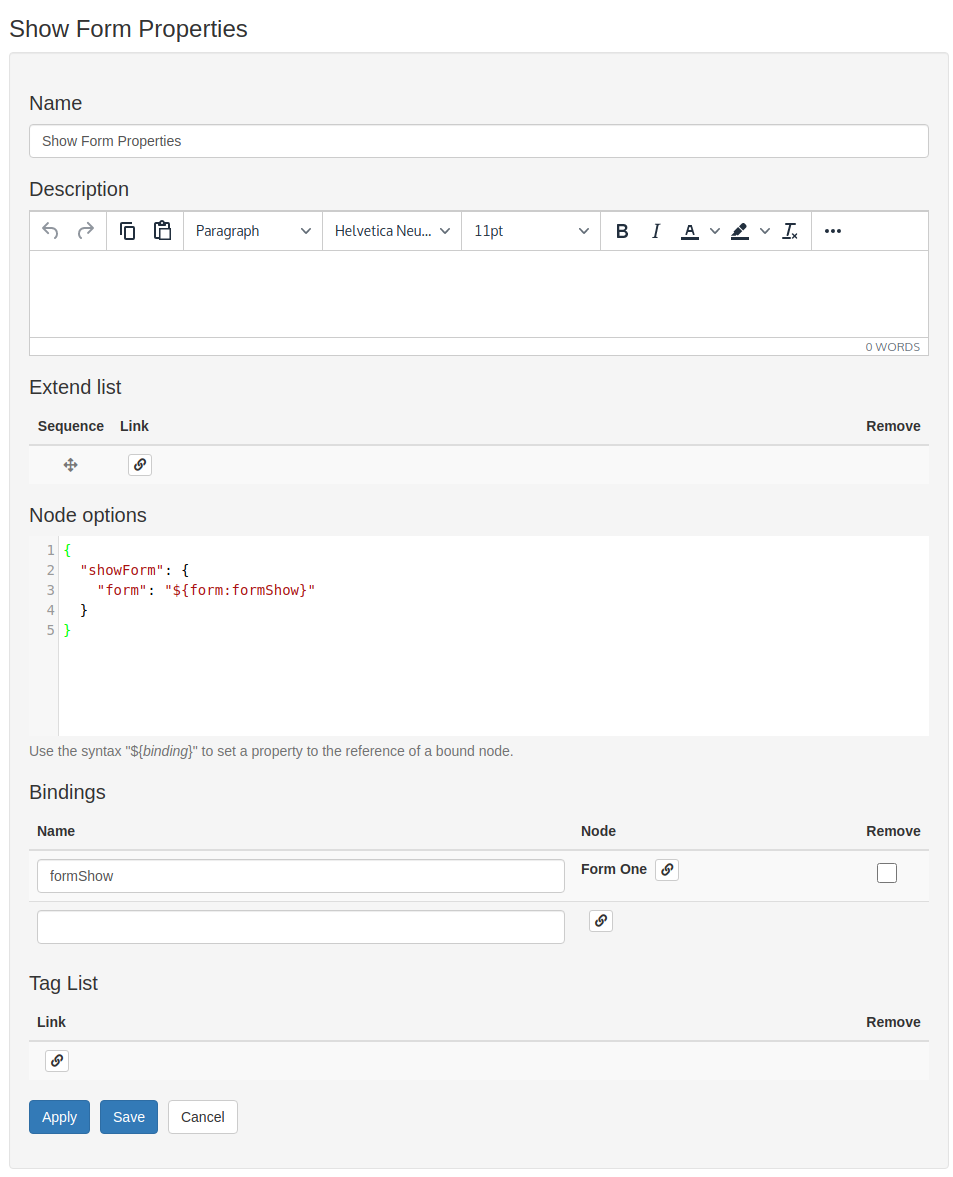
Task: Click the "showForm" key in code editor
Action: point(122,570)
